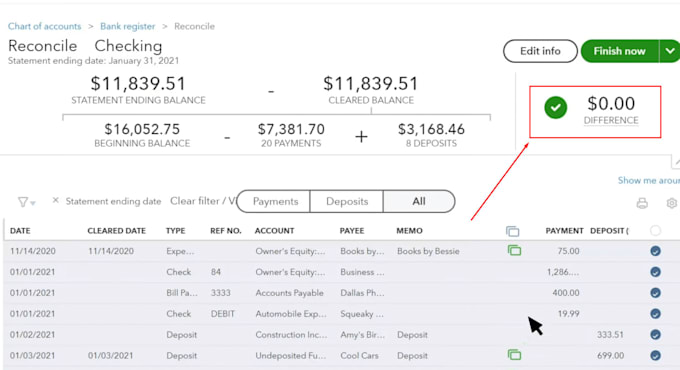Uncheck cleared mark for 75.00 payment row

[x=655, y=251]
